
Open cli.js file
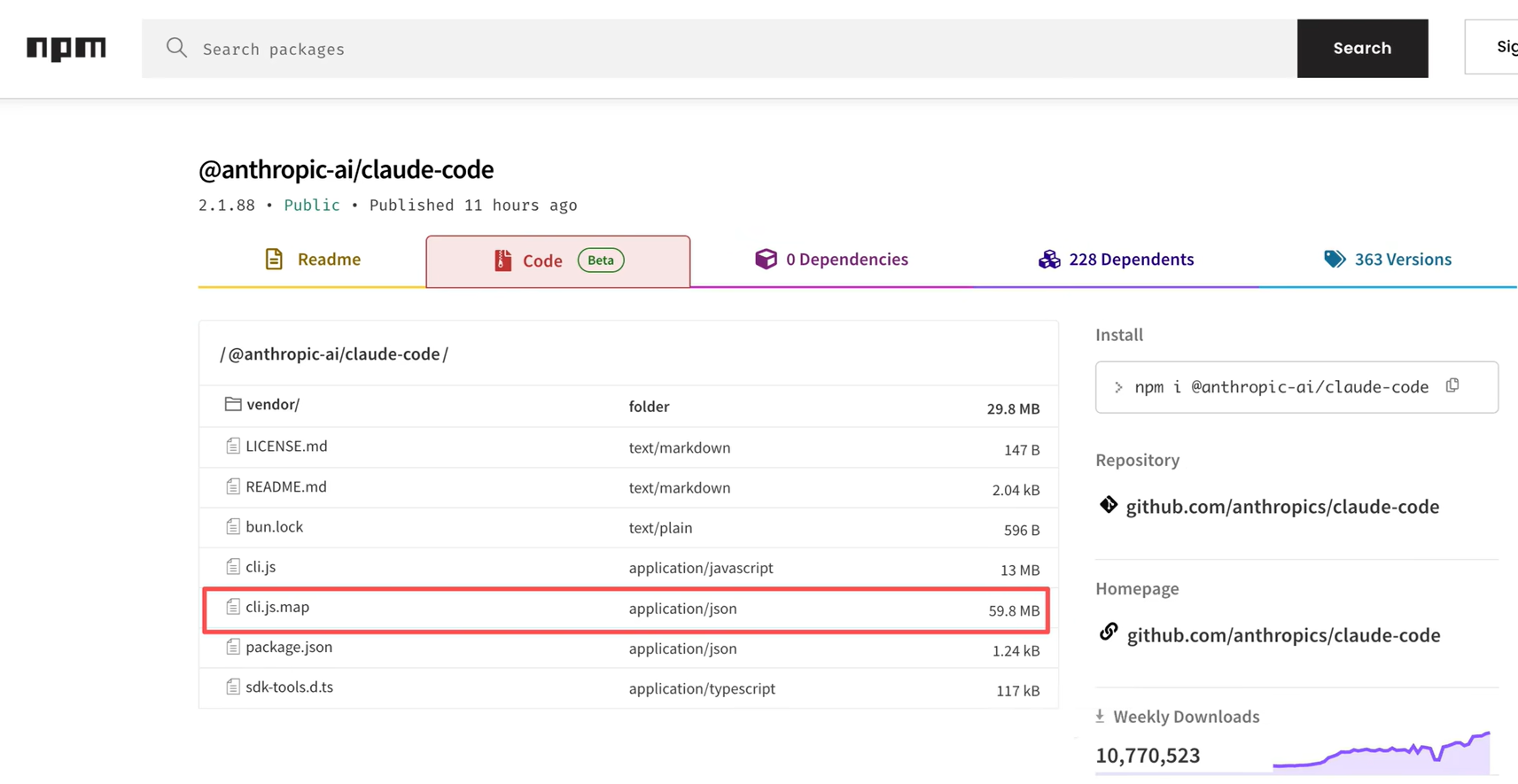coord(261,567)
